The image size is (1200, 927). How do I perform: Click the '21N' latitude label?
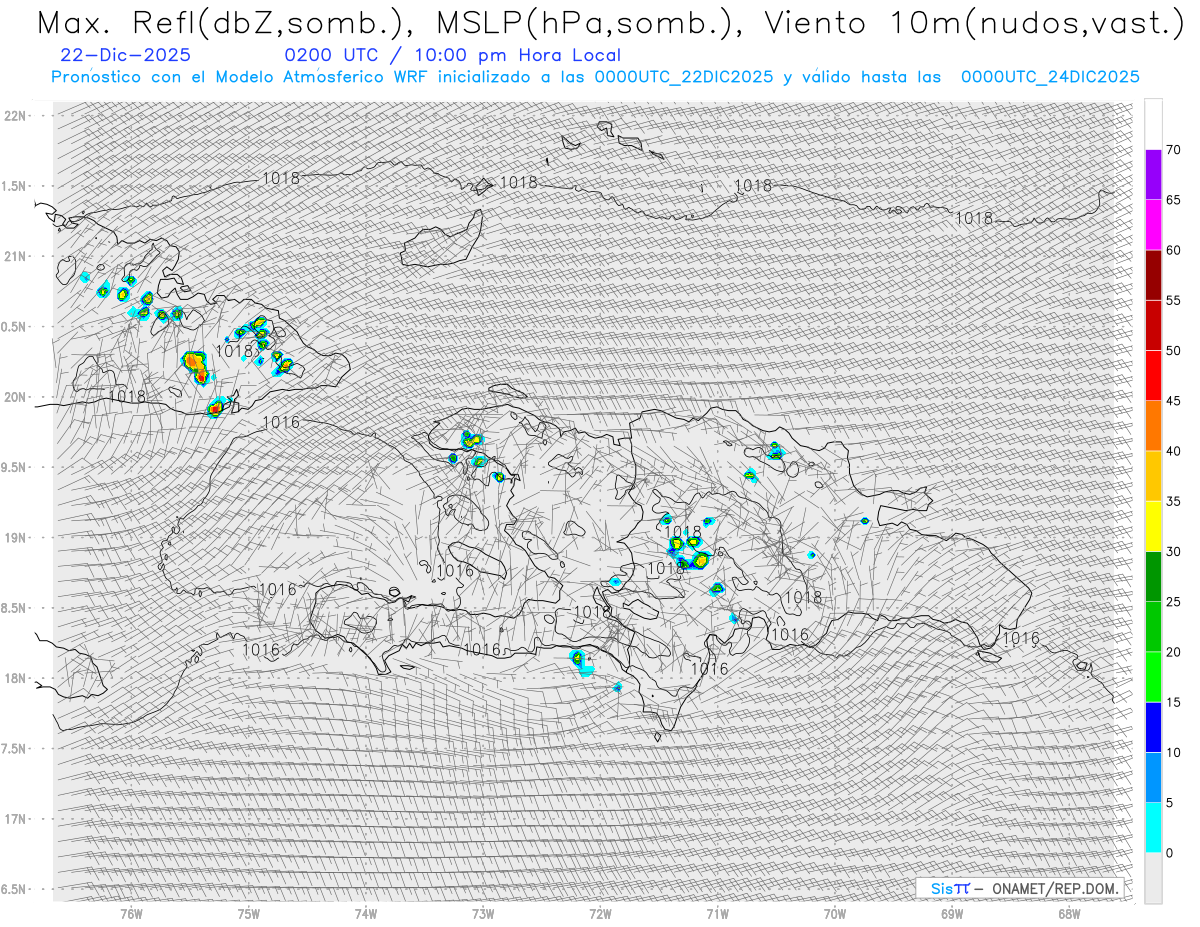pos(14,256)
